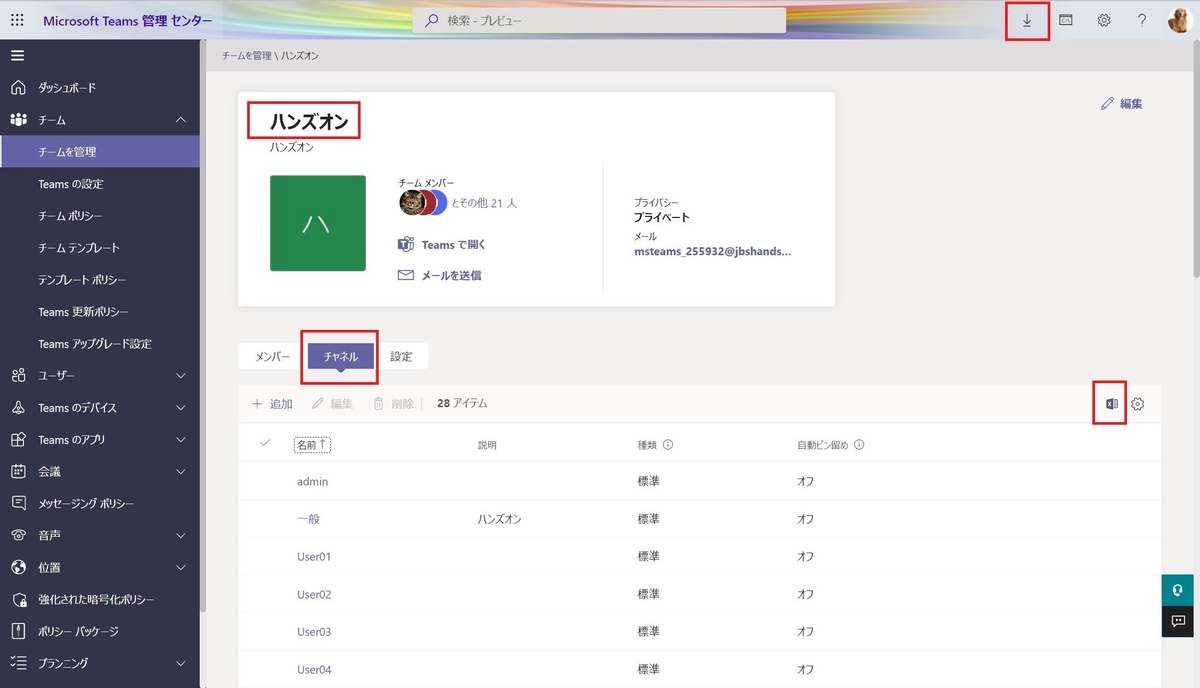Open column settings gear above table
1200x688 pixels.
[x=1138, y=404]
